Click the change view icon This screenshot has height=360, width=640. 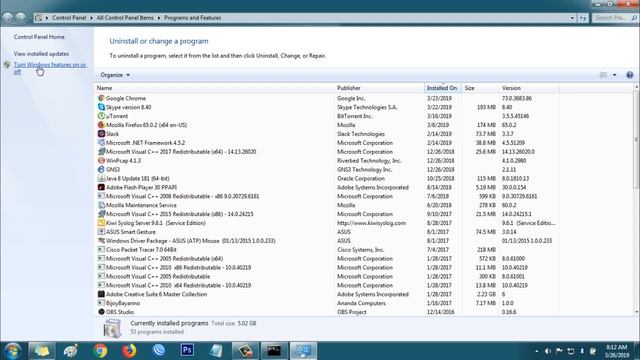[x=603, y=75]
